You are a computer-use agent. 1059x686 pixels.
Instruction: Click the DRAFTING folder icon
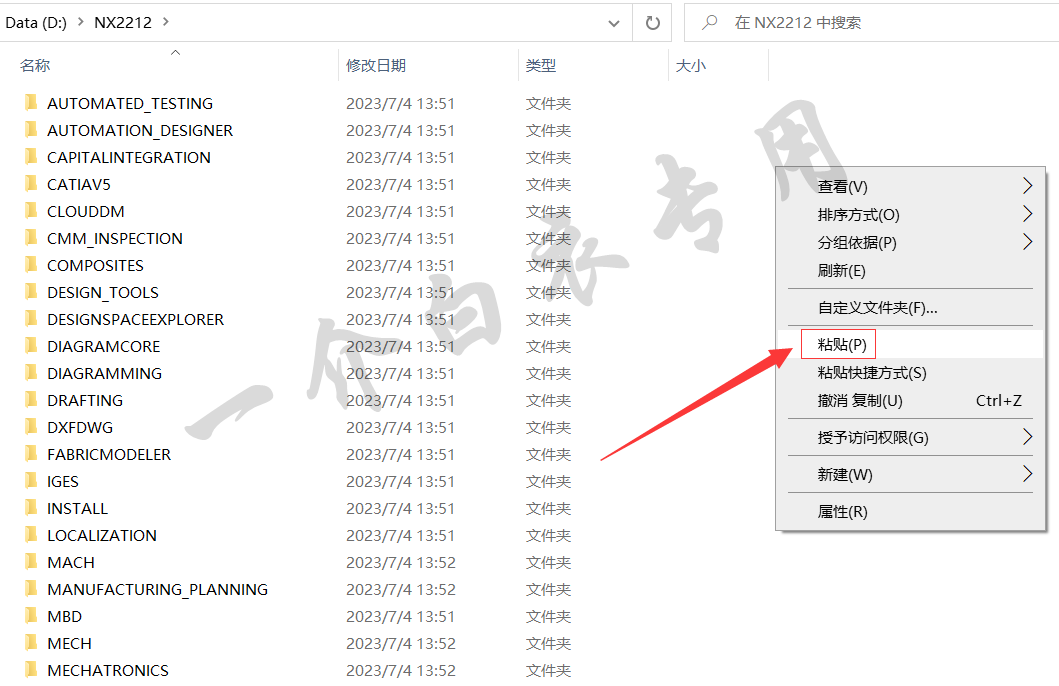(x=30, y=400)
